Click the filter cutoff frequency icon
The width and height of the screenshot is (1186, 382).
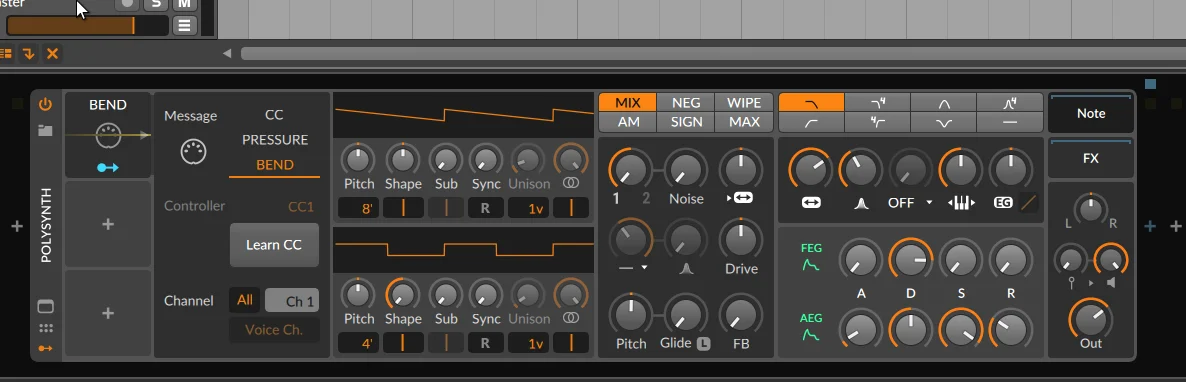pyautogui.click(x=811, y=203)
